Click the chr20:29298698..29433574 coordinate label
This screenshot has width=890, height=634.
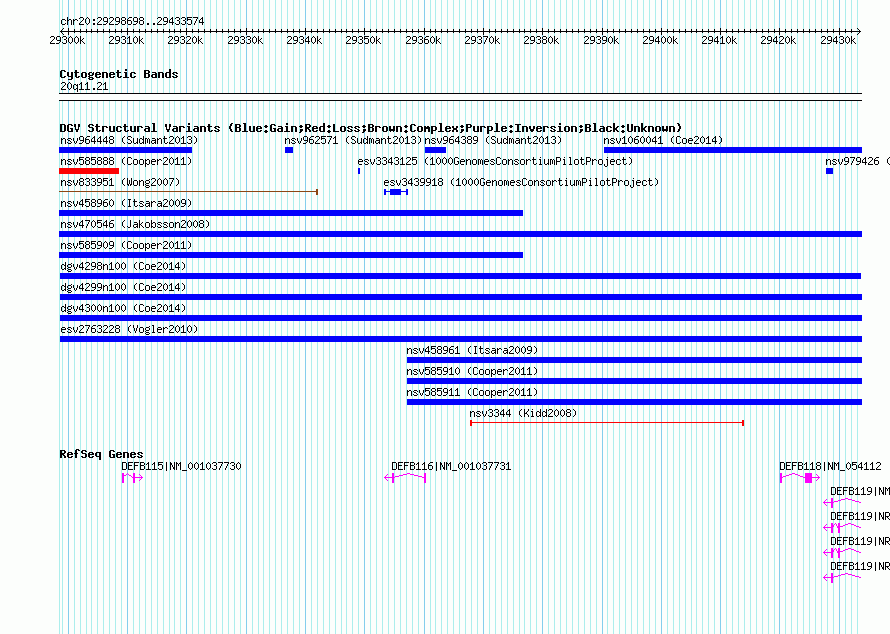click(x=132, y=21)
